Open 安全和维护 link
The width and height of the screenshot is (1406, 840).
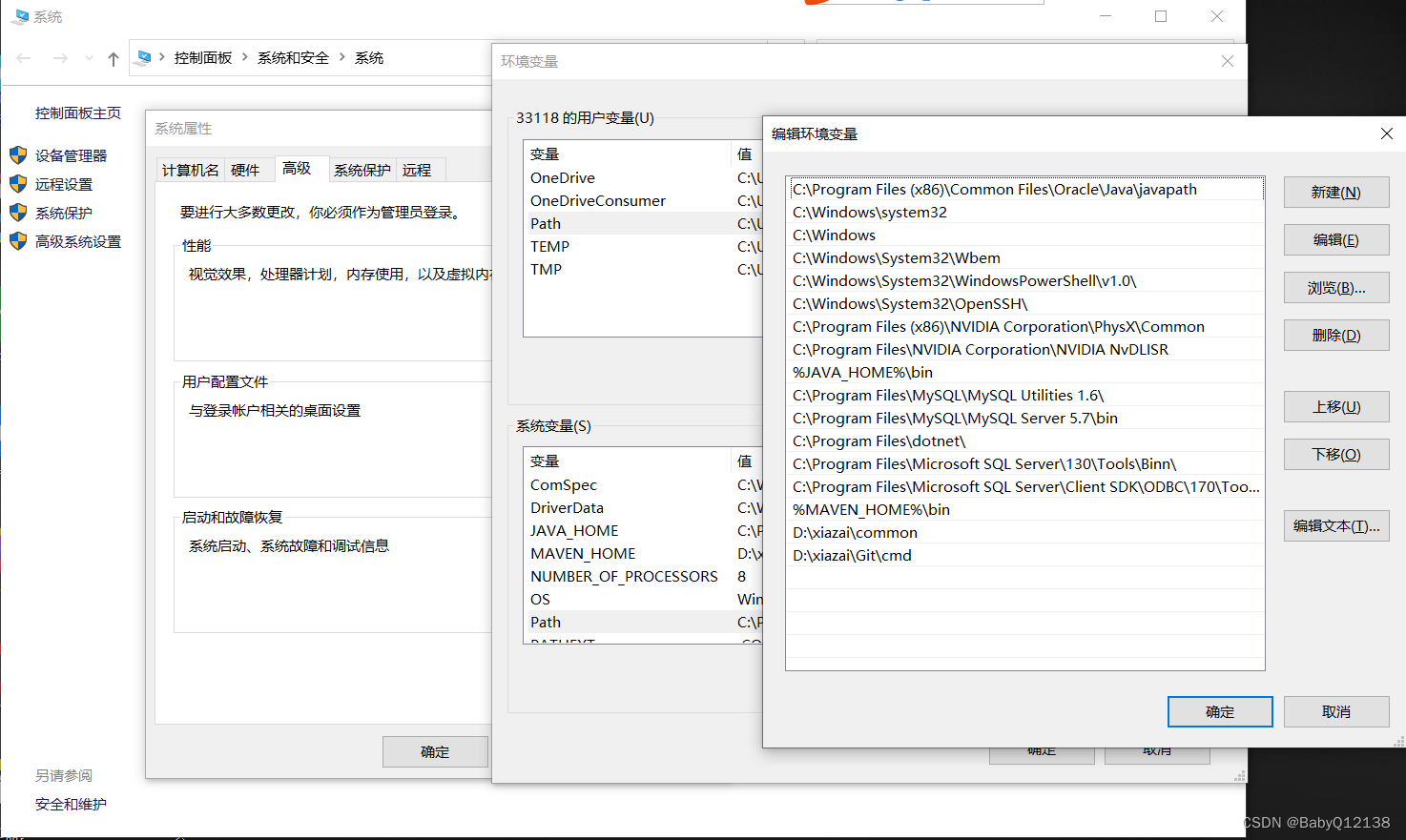71,804
